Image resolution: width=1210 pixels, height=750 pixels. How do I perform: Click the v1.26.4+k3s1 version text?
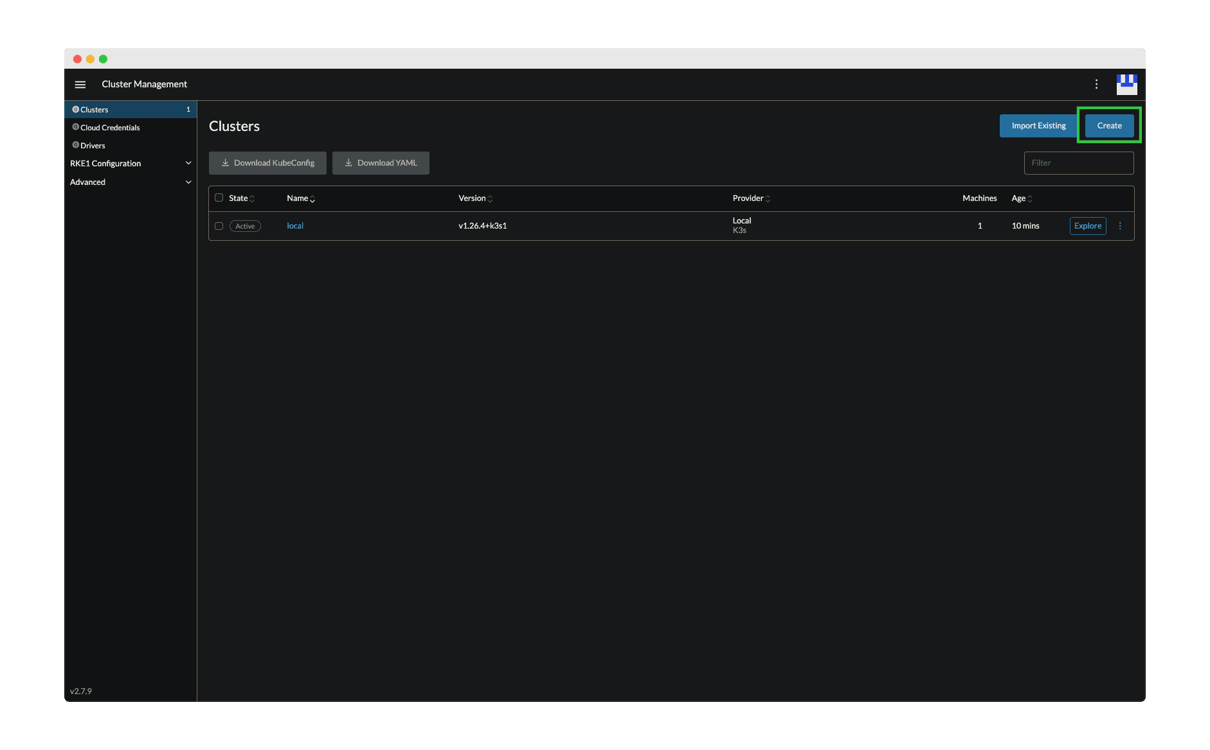[482, 226]
